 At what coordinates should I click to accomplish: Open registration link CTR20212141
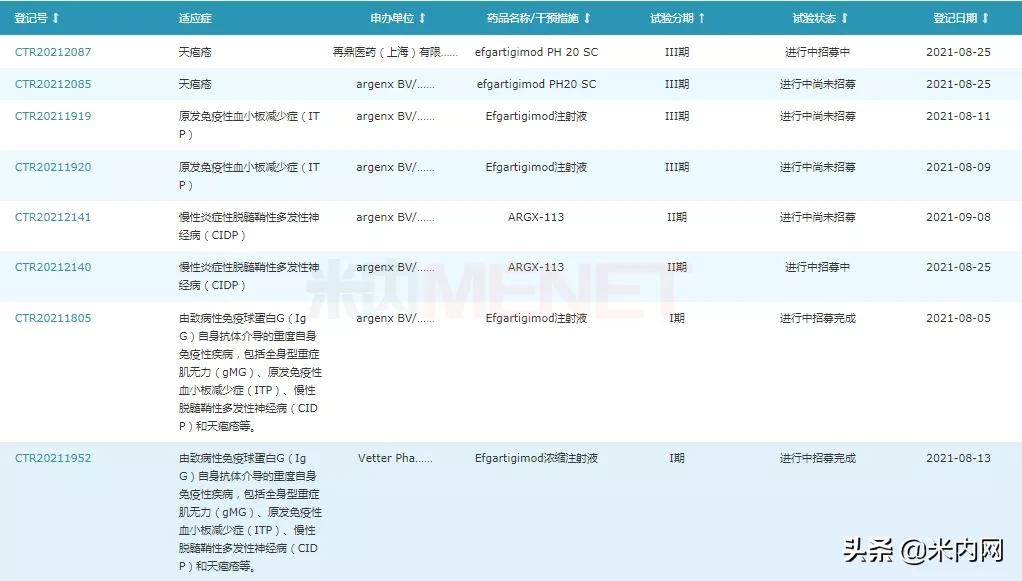pos(53,217)
